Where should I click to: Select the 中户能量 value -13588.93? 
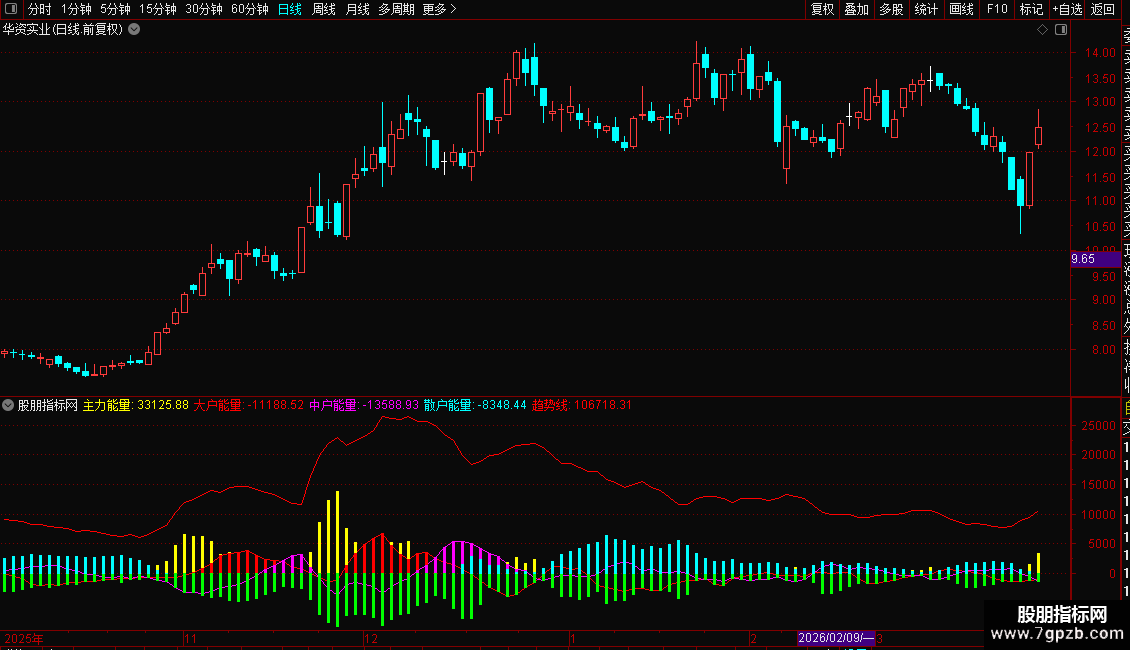pos(390,405)
